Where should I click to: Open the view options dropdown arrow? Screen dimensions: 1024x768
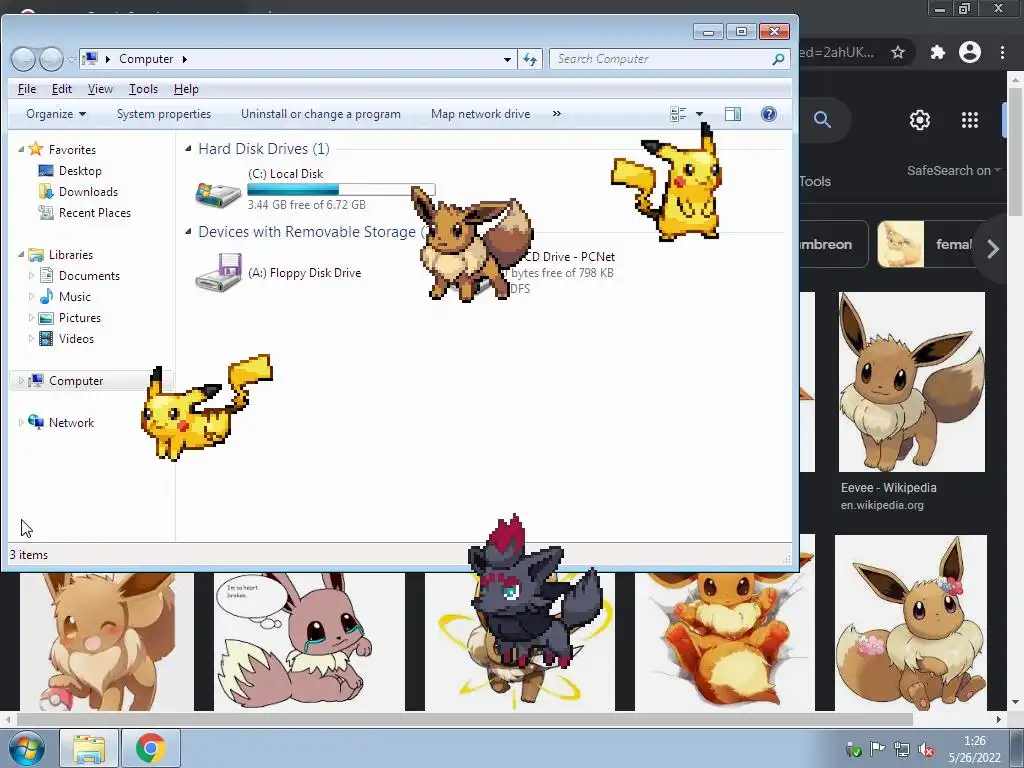pos(699,114)
